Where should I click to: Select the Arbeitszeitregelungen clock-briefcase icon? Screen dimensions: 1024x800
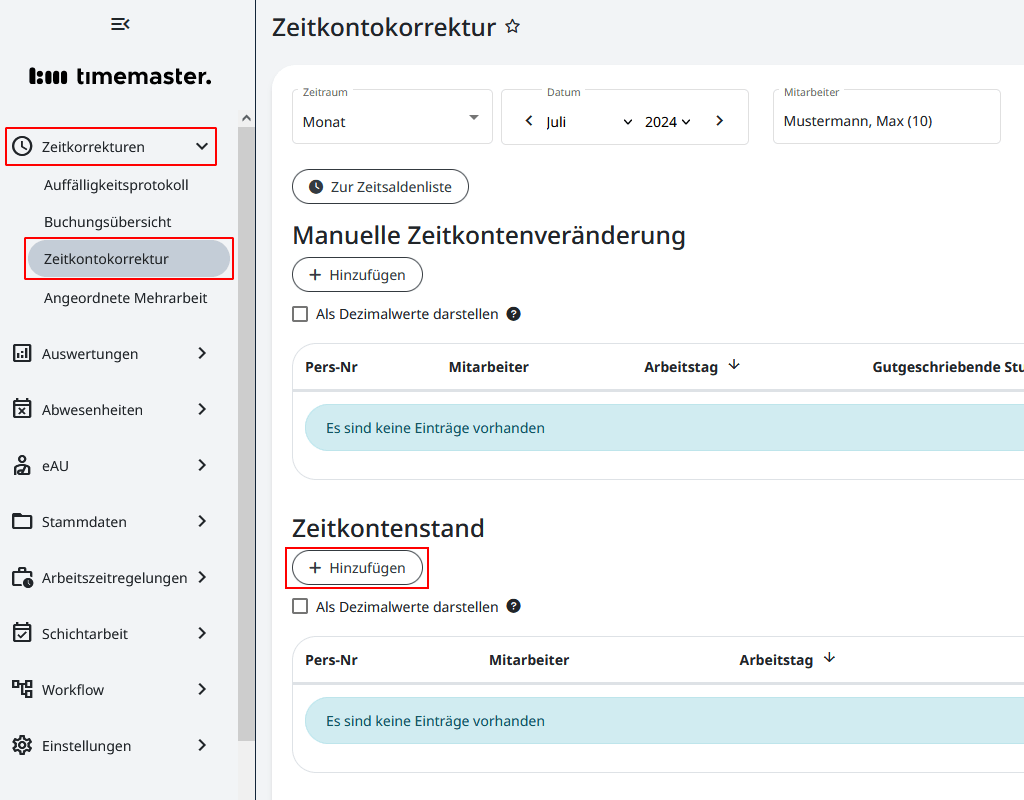coord(22,577)
